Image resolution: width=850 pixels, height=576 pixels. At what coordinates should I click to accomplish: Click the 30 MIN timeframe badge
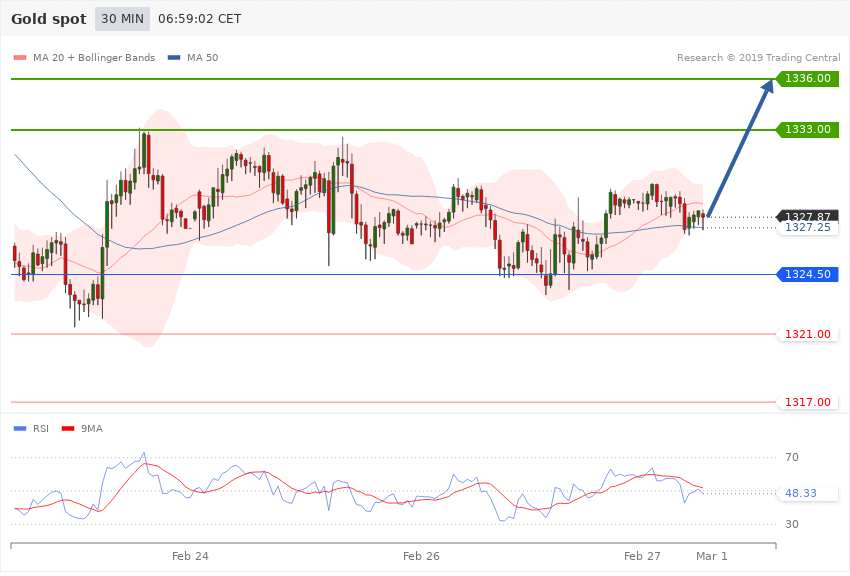(x=122, y=19)
